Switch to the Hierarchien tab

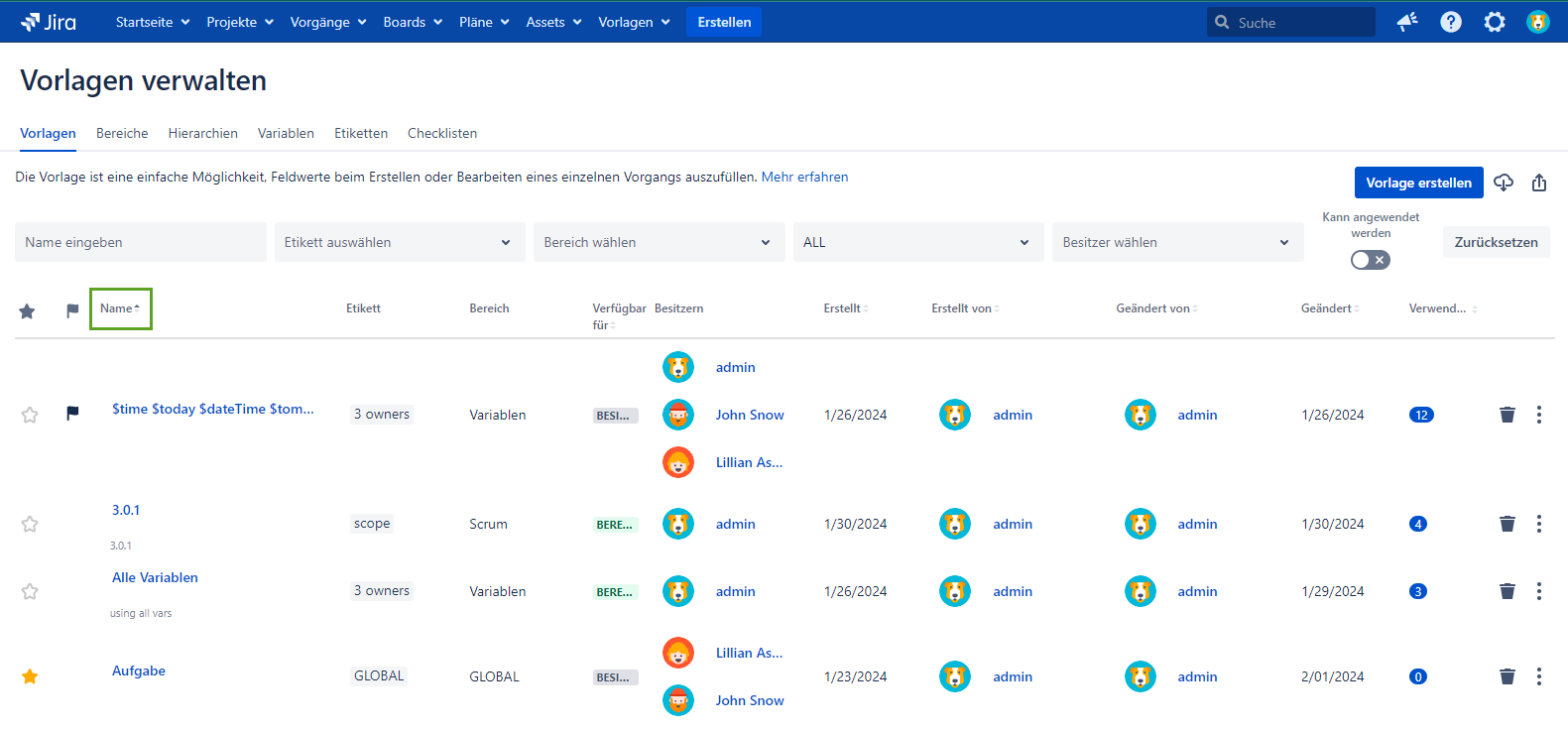(x=202, y=133)
